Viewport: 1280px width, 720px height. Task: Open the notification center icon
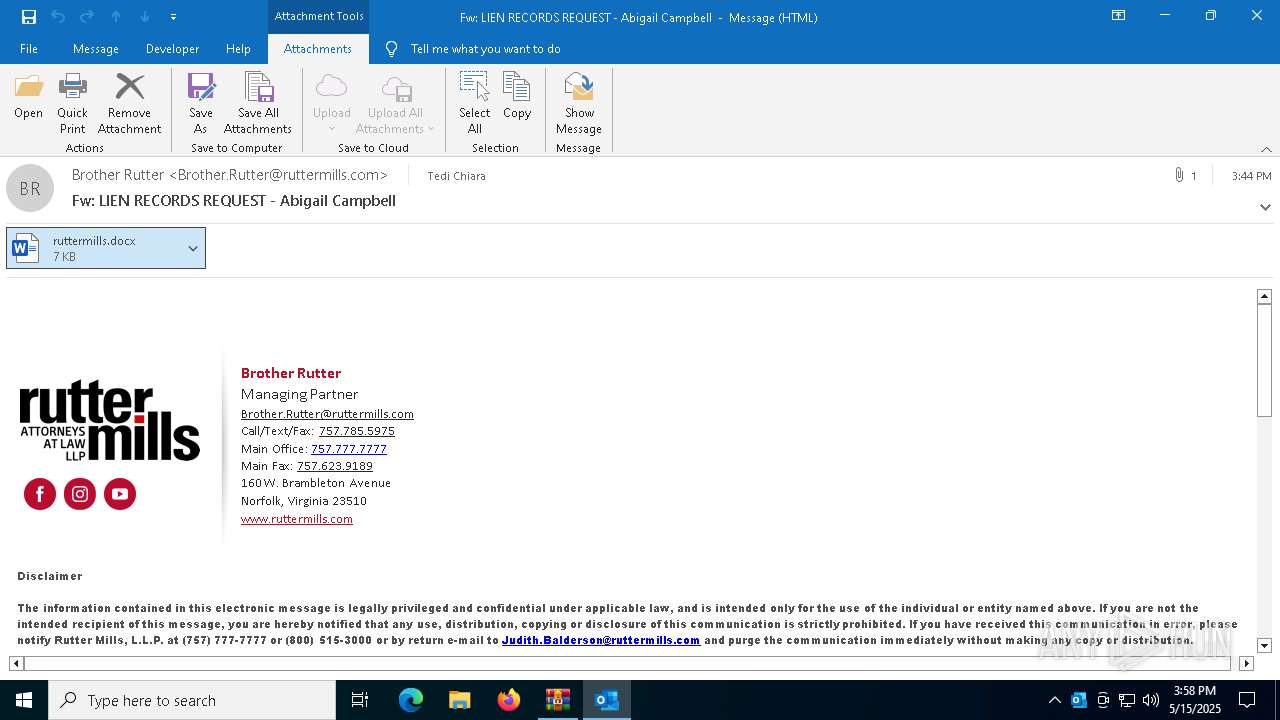pos(1247,700)
